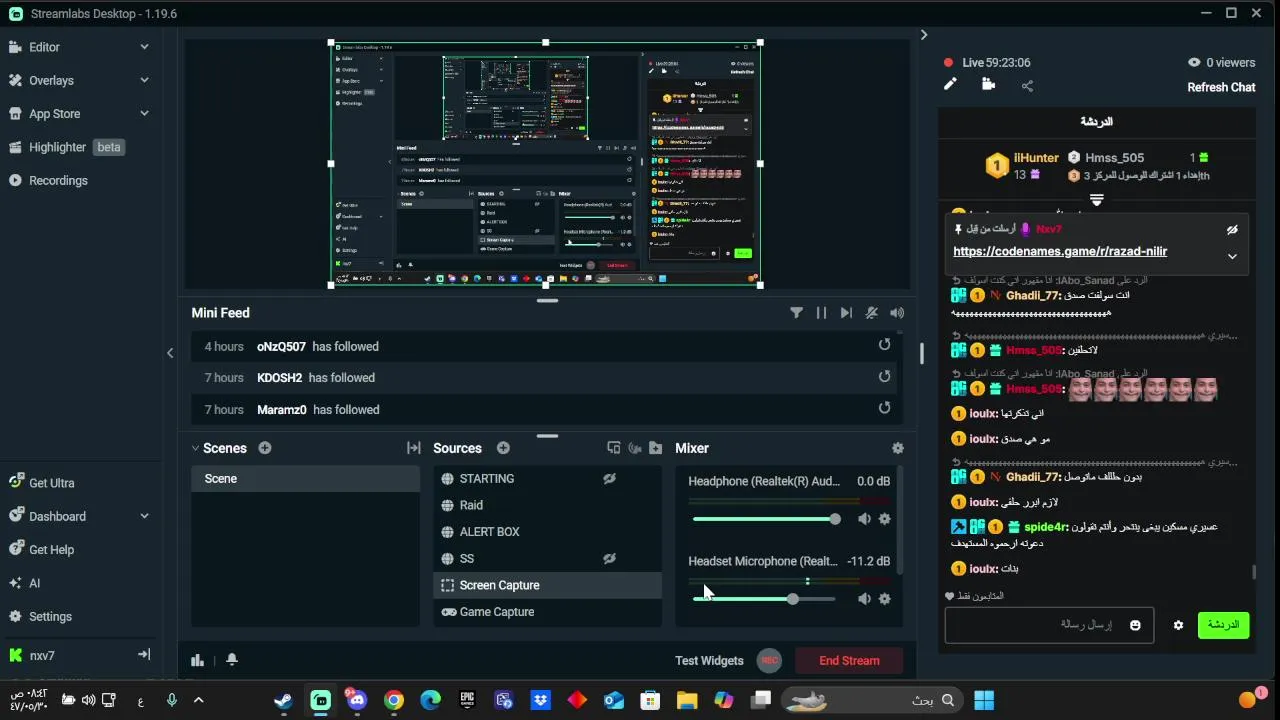Mute the Headphone audio source

pyautogui.click(x=864, y=519)
